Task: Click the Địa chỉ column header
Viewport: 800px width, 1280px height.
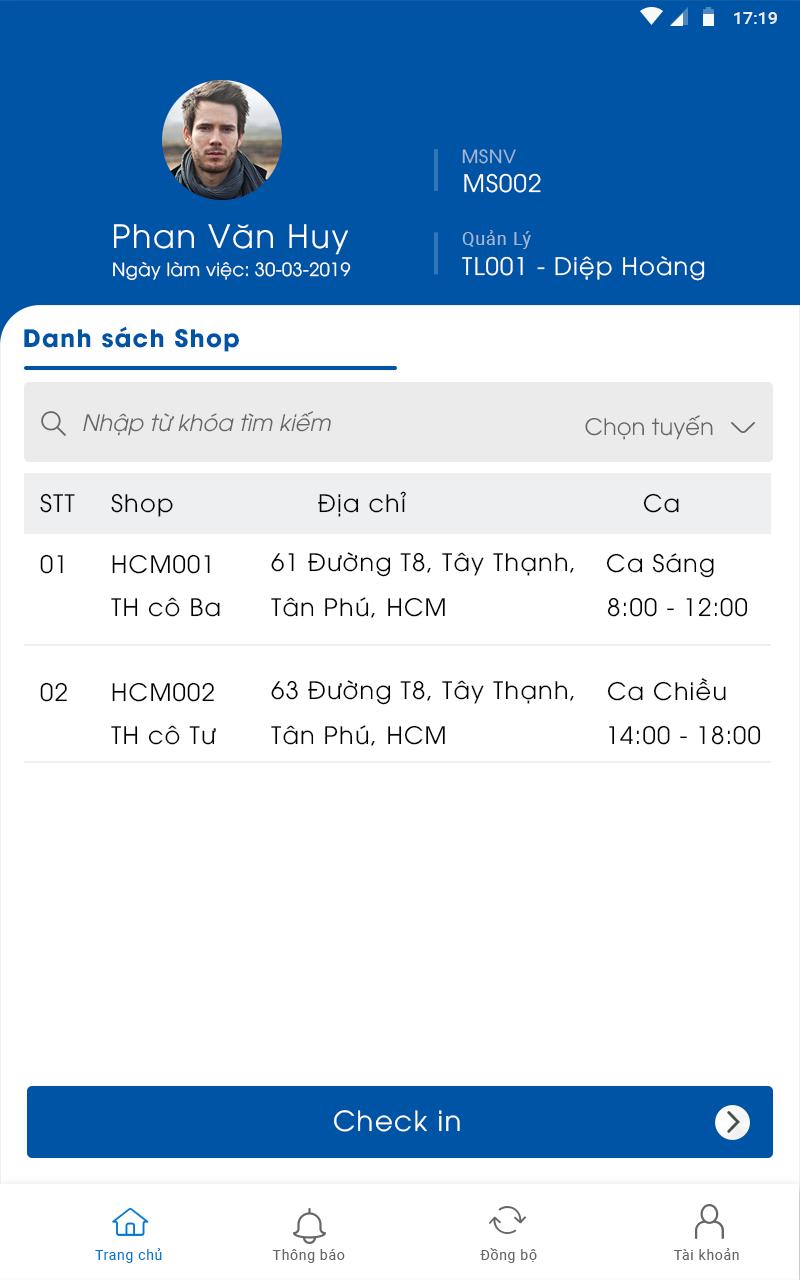Action: click(x=362, y=503)
